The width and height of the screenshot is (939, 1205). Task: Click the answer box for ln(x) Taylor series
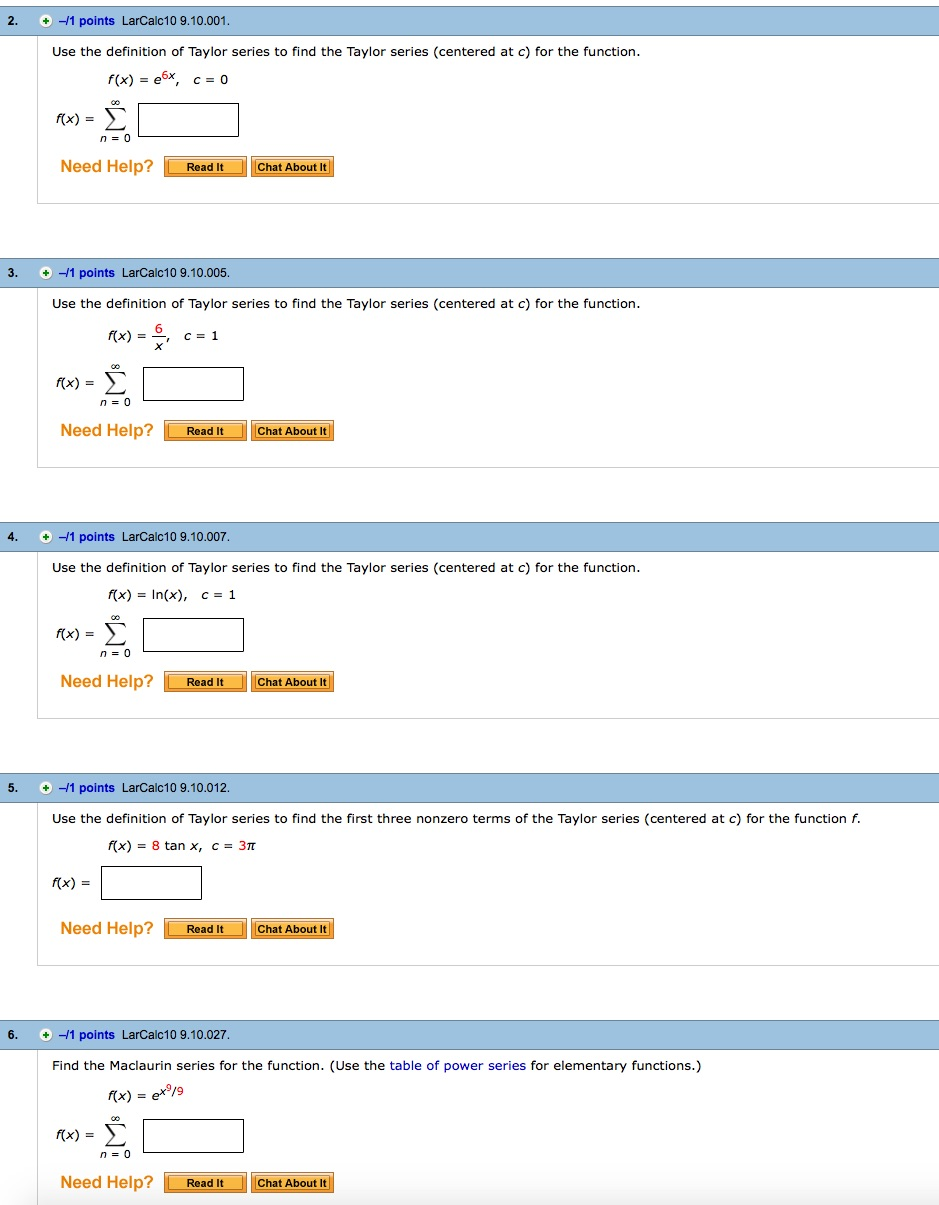(193, 634)
